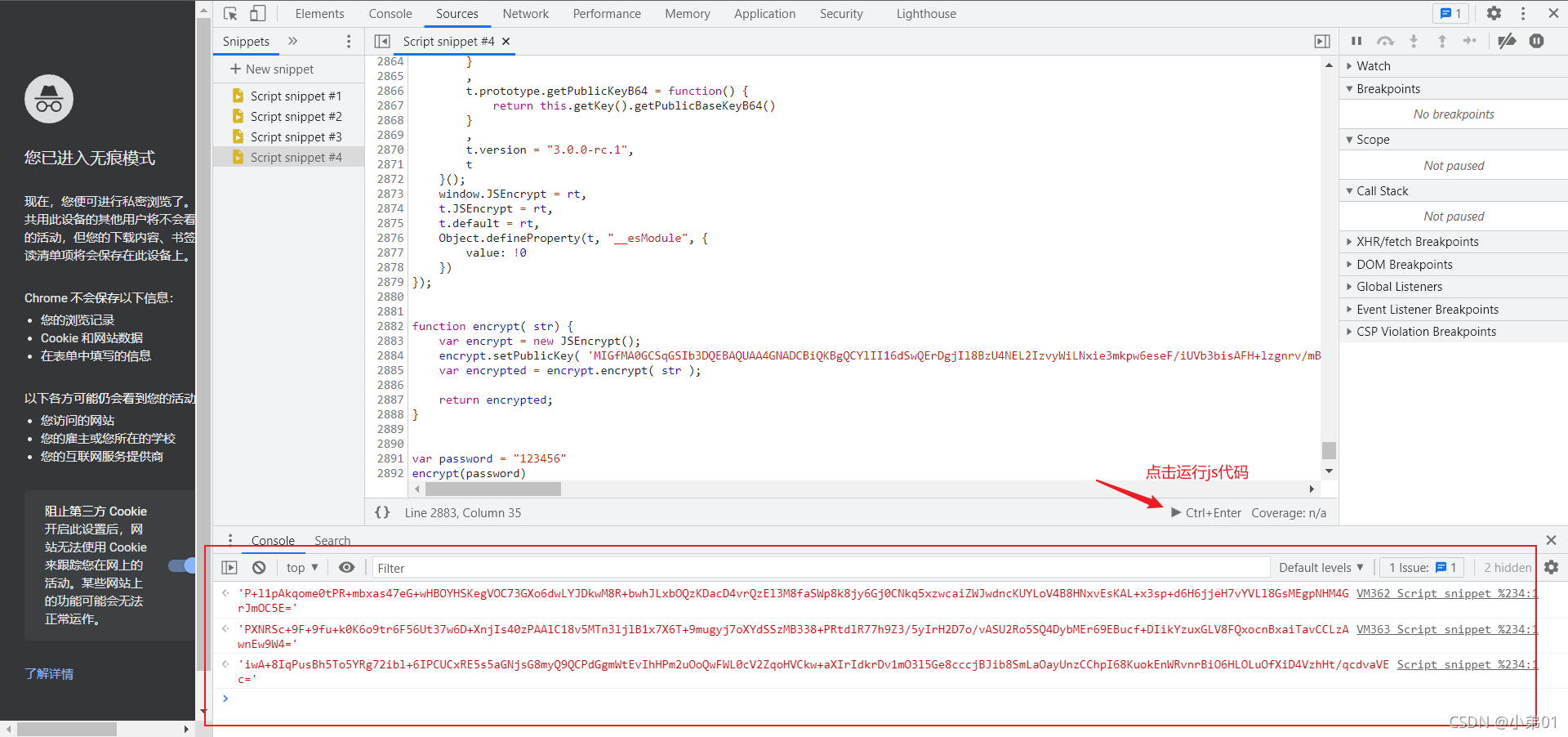
Task: Clear the console using the clear icon
Action: [x=259, y=567]
